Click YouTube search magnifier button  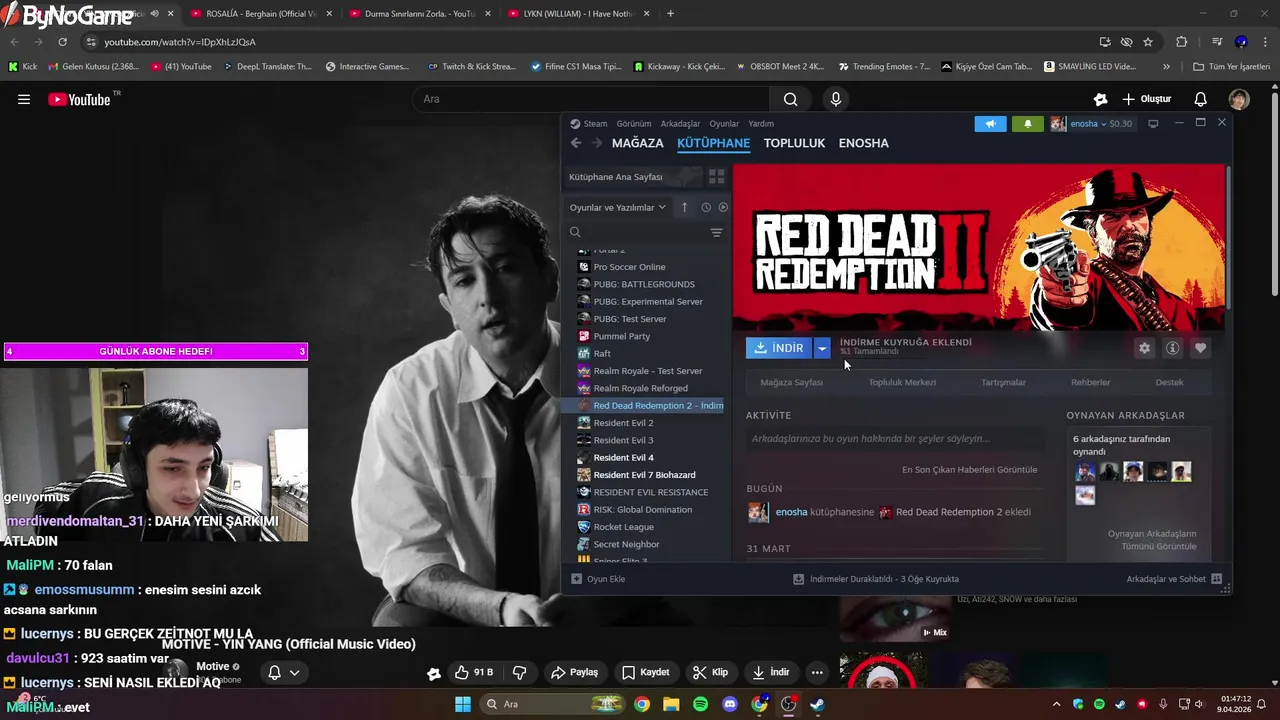(x=790, y=99)
